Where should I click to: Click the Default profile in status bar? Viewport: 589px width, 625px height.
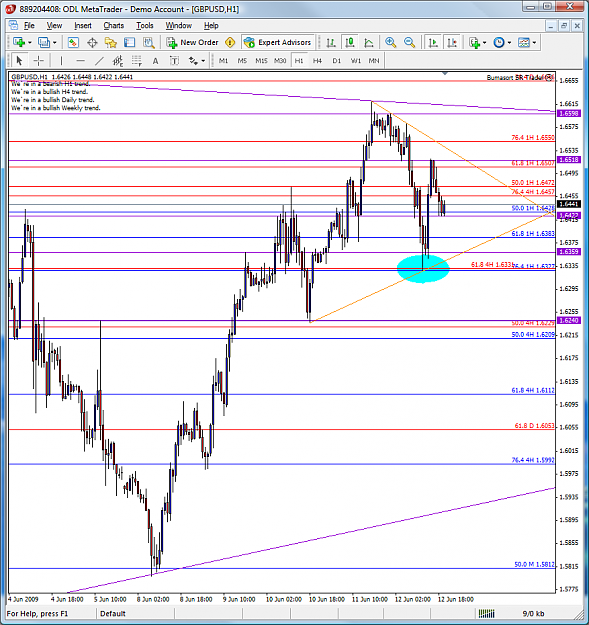click(x=113, y=613)
